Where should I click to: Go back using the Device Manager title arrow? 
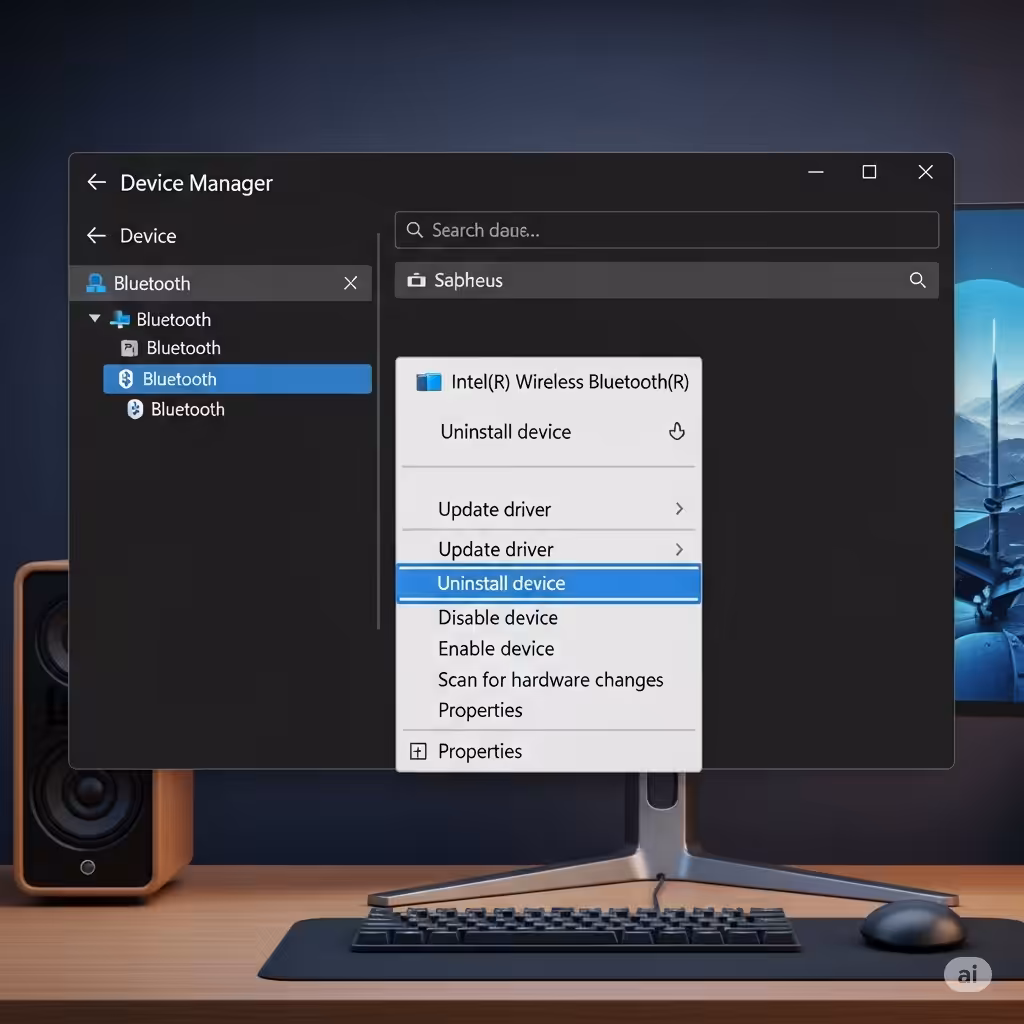click(97, 182)
